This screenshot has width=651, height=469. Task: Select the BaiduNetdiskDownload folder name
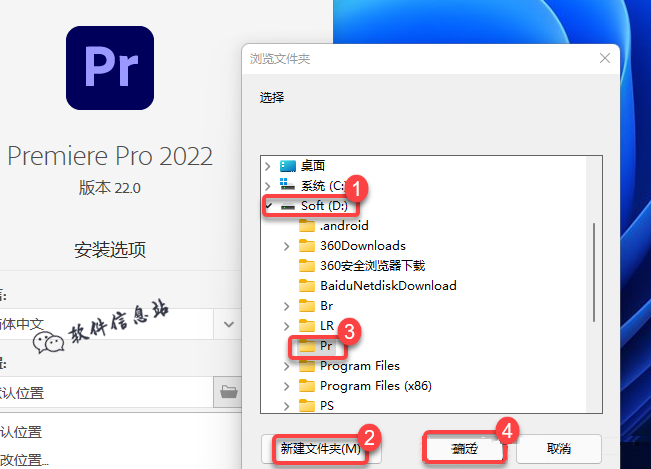[388, 286]
